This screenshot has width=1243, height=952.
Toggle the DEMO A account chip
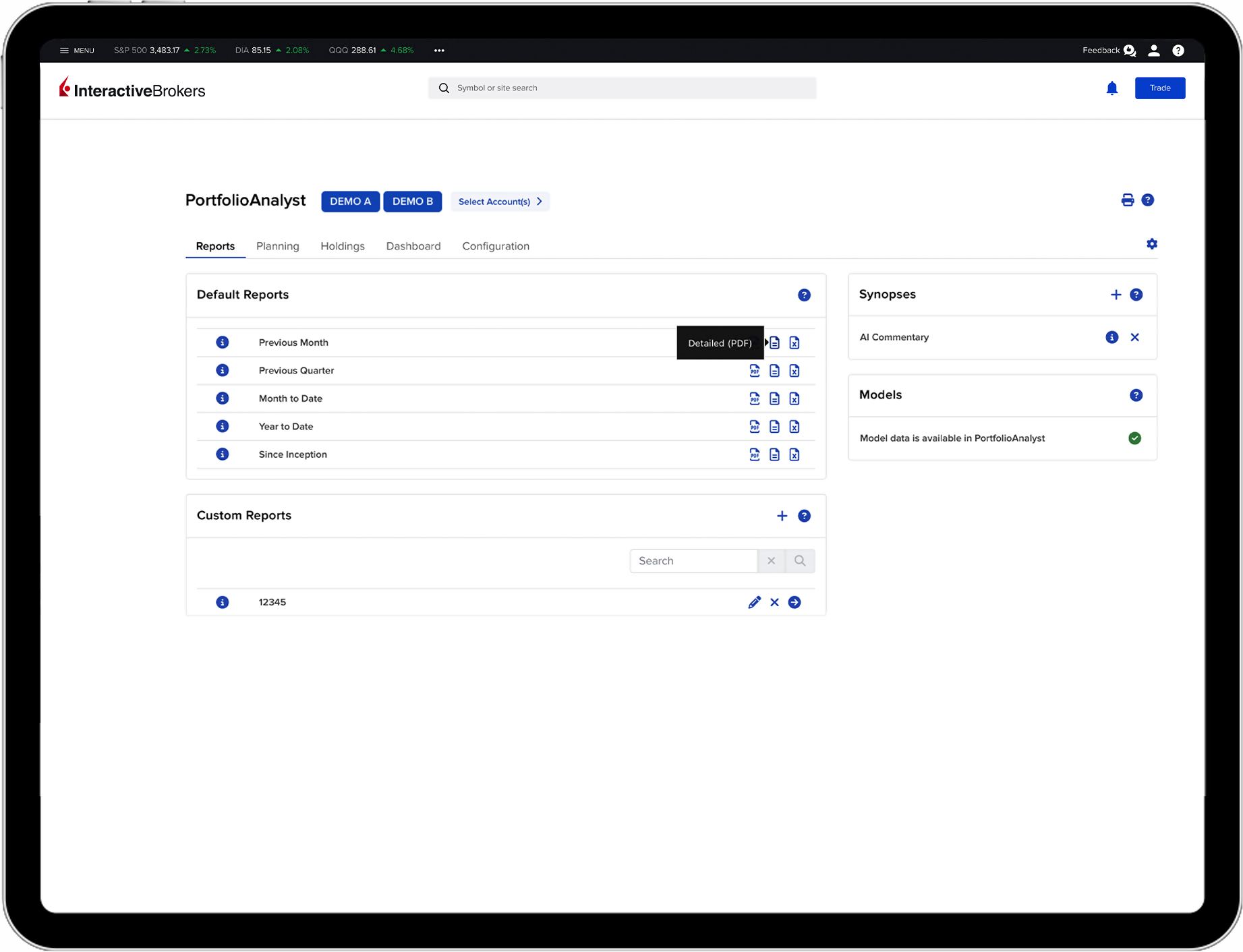[350, 202]
